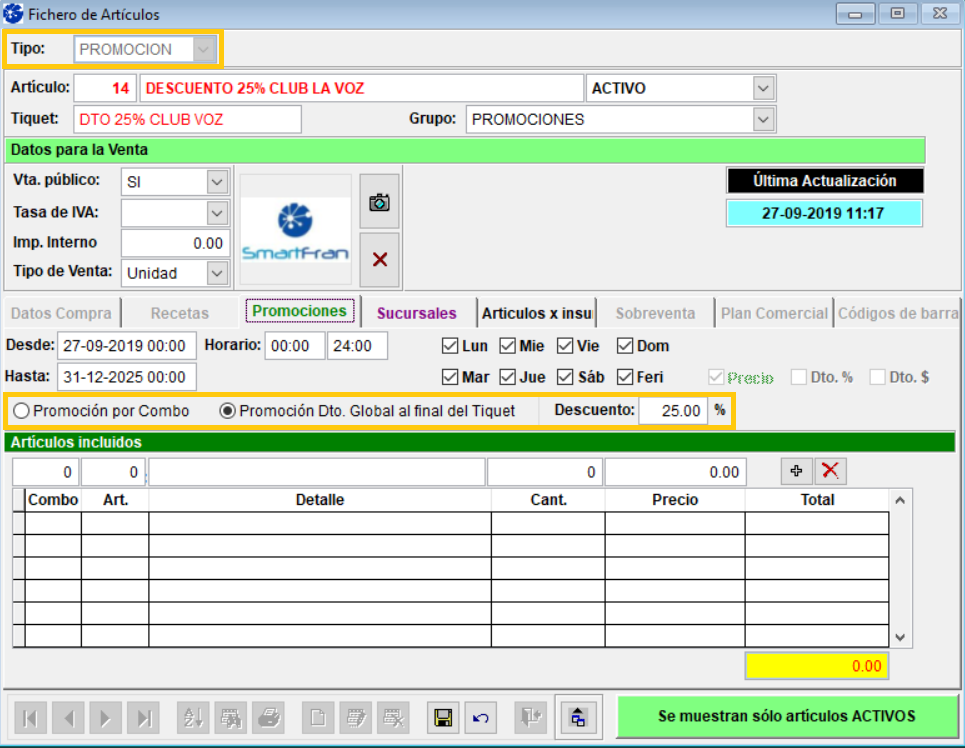The height and width of the screenshot is (748, 965).
Task: Click the yellow total amount box
Action: (x=816, y=666)
